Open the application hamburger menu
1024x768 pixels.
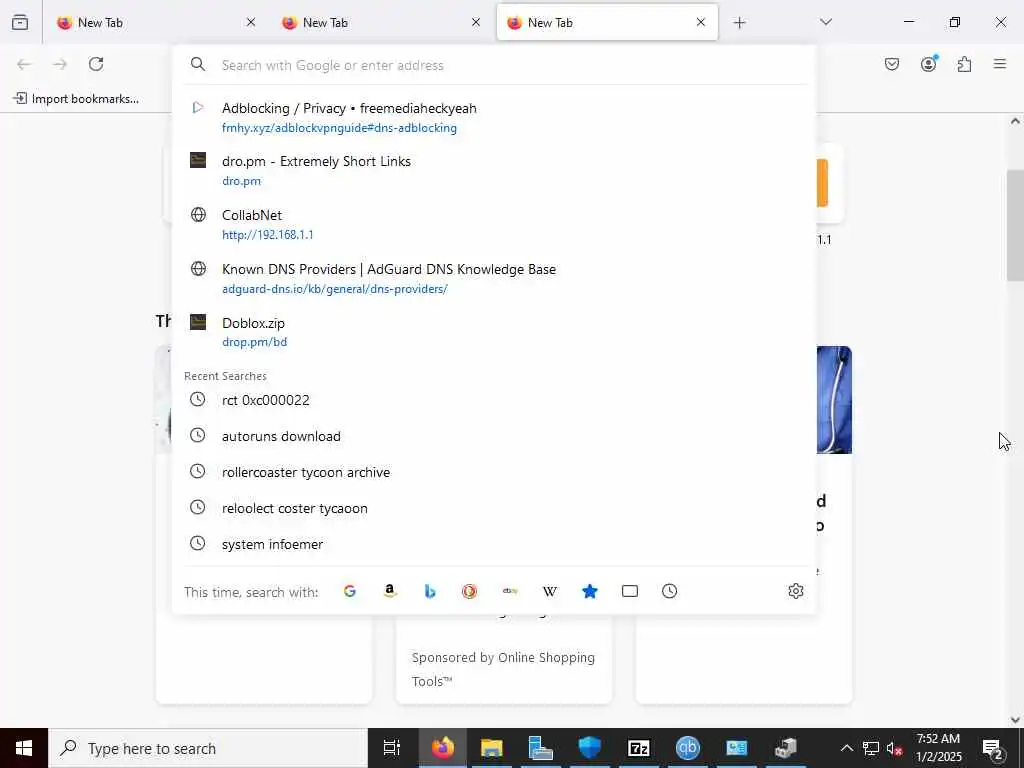coord(1000,64)
